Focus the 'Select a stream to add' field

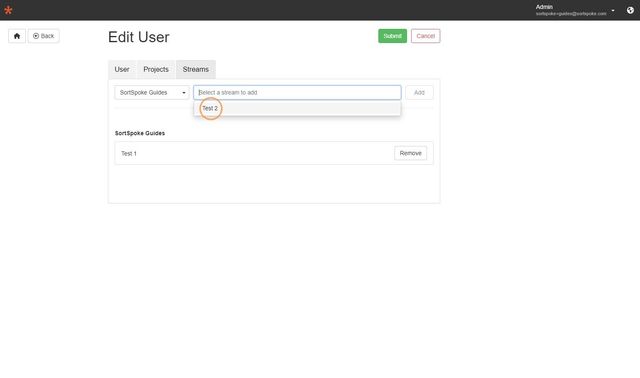click(297, 93)
